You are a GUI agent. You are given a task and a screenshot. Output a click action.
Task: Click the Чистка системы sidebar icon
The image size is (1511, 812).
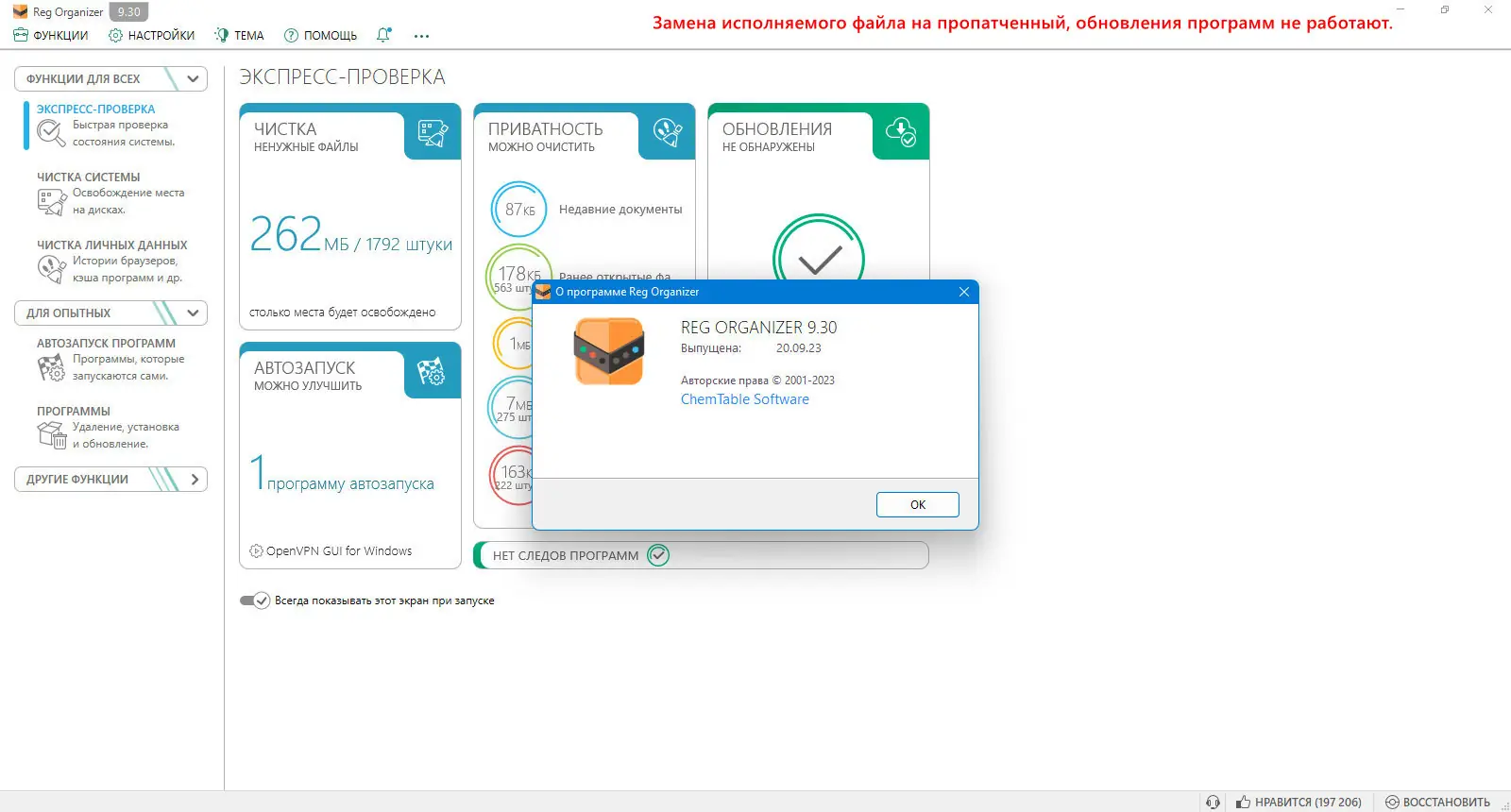(x=51, y=201)
